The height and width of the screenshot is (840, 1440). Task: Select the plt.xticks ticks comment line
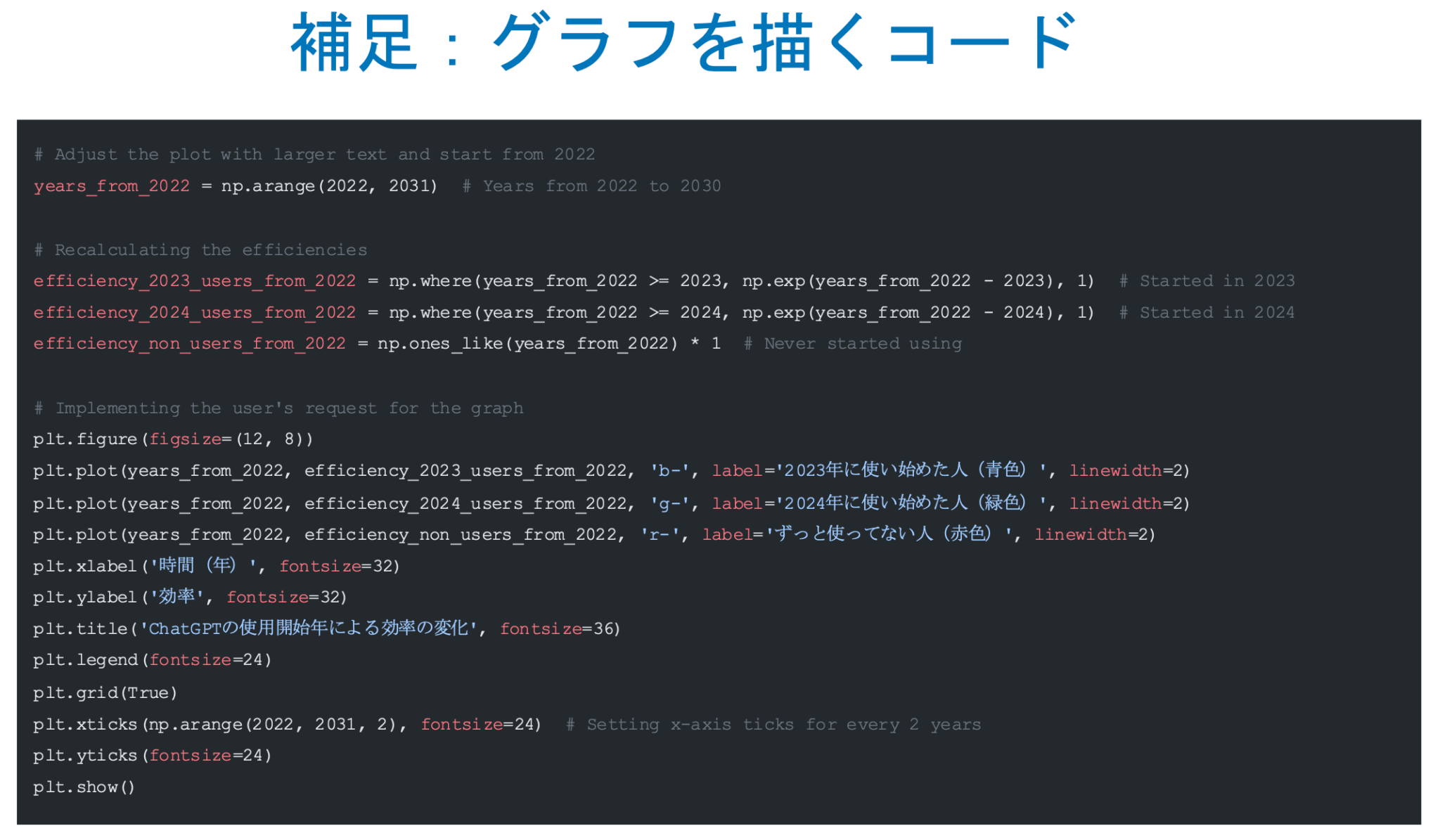point(773,724)
